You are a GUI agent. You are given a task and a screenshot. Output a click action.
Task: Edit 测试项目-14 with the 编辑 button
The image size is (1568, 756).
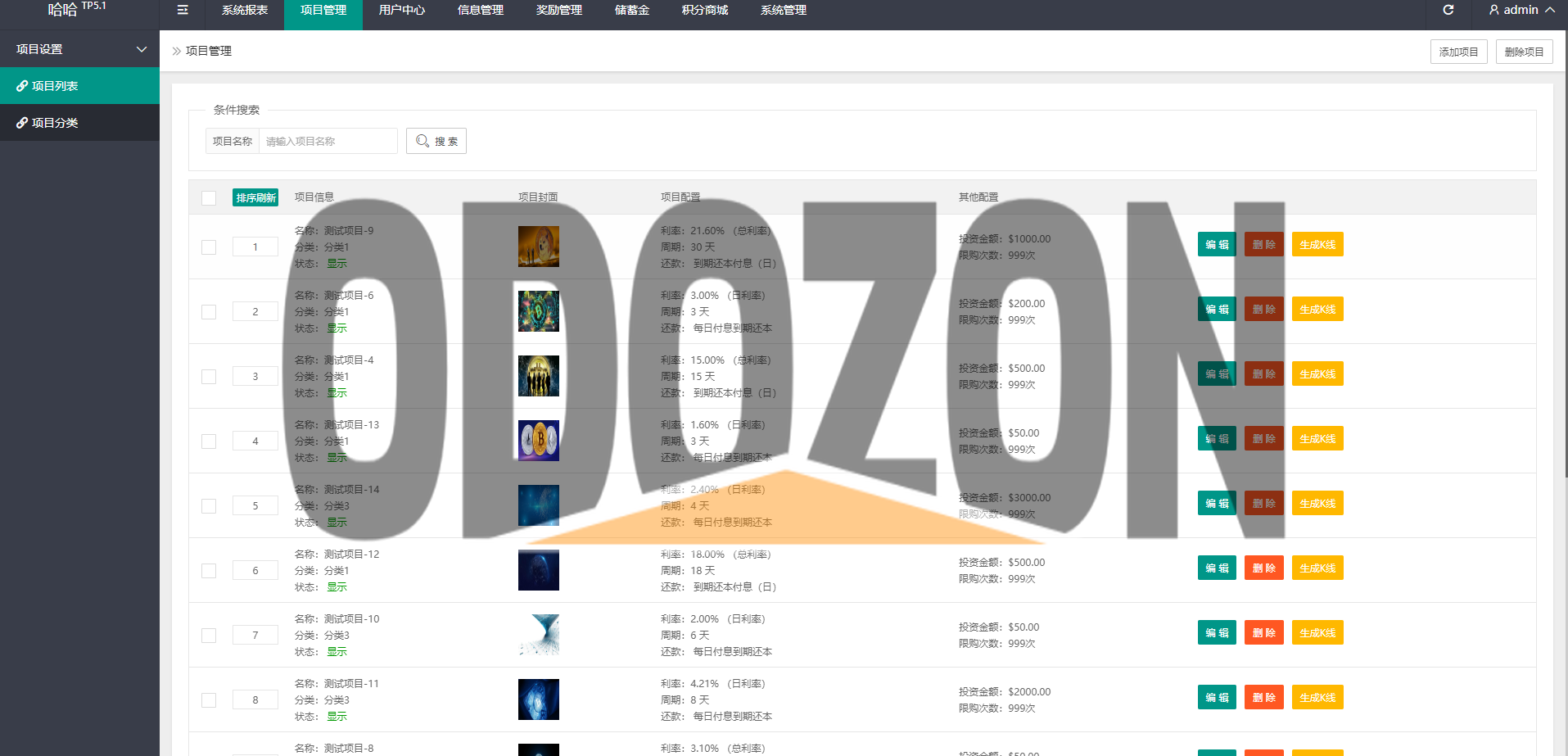1217,503
